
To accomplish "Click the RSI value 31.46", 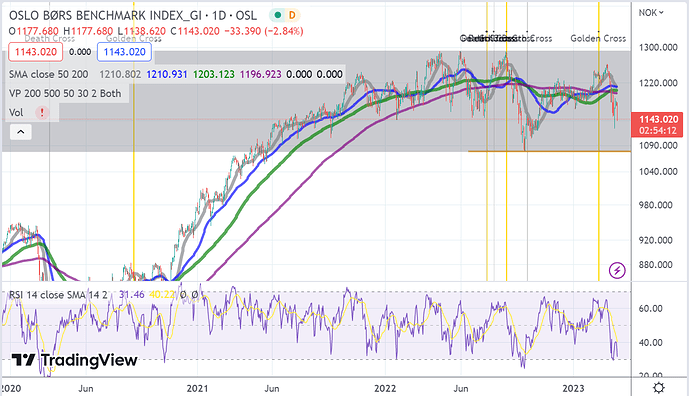I will pos(132,295).
